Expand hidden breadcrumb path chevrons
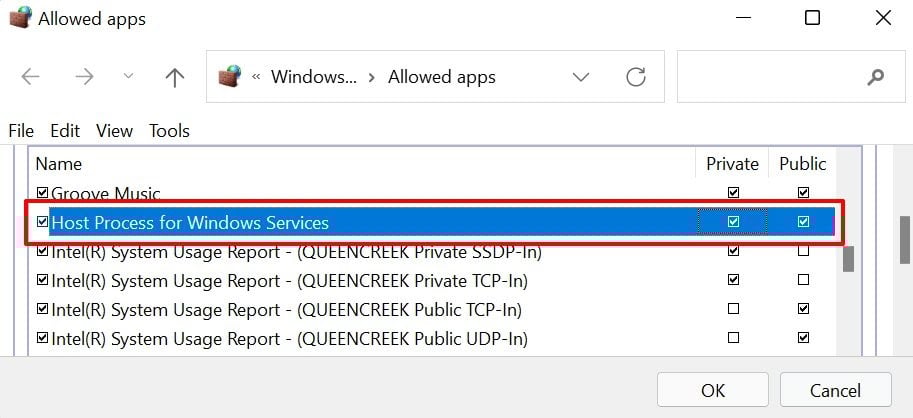The height and width of the screenshot is (418, 913). 257,77
